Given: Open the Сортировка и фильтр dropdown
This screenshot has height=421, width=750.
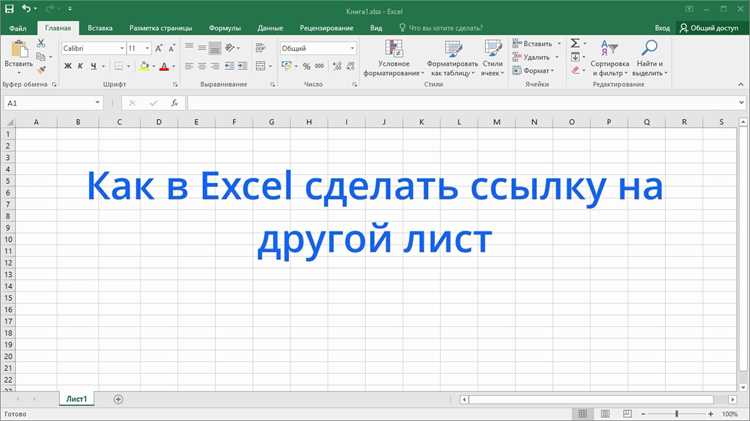Looking at the screenshot, I should [609, 58].
